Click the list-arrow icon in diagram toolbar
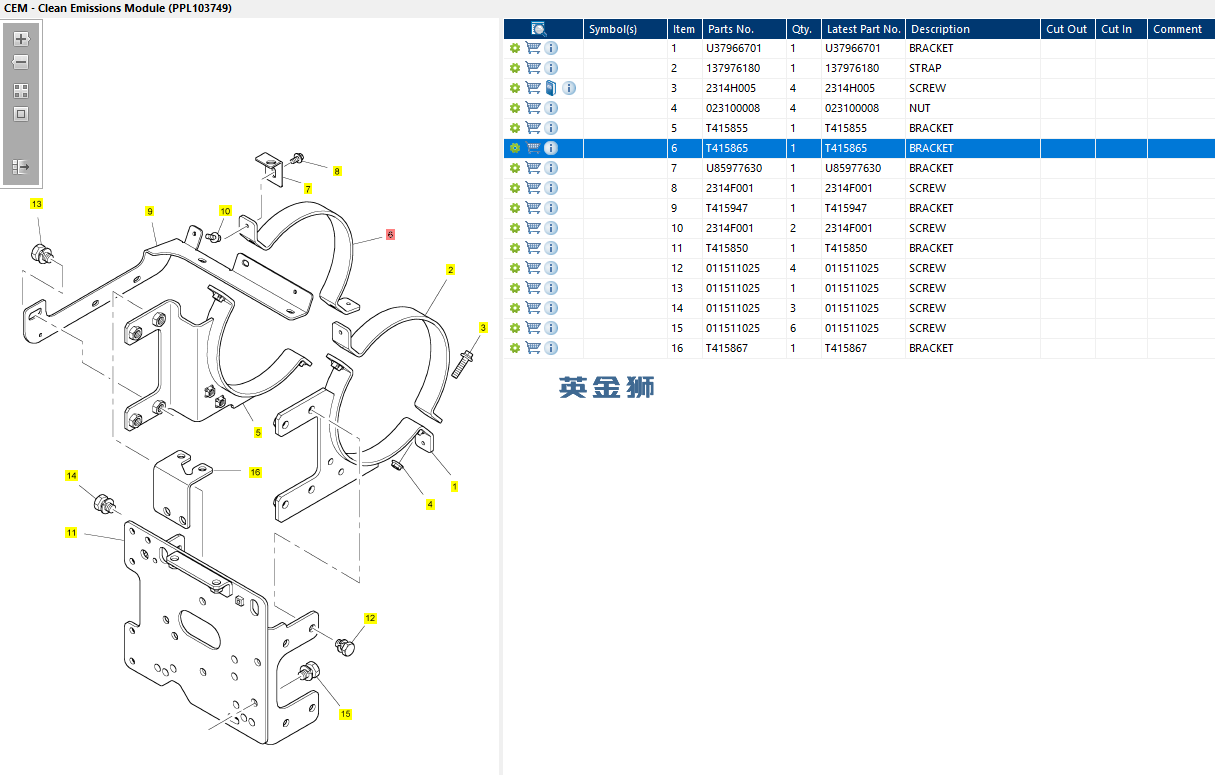1215x775 pixels. pos(21,166)
